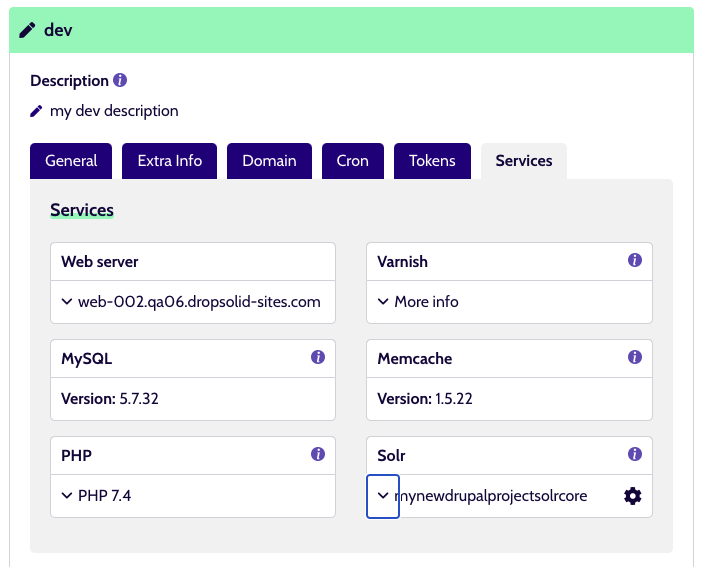
Task: Click the pencil icon beside dev title
Action: point(27,30)
